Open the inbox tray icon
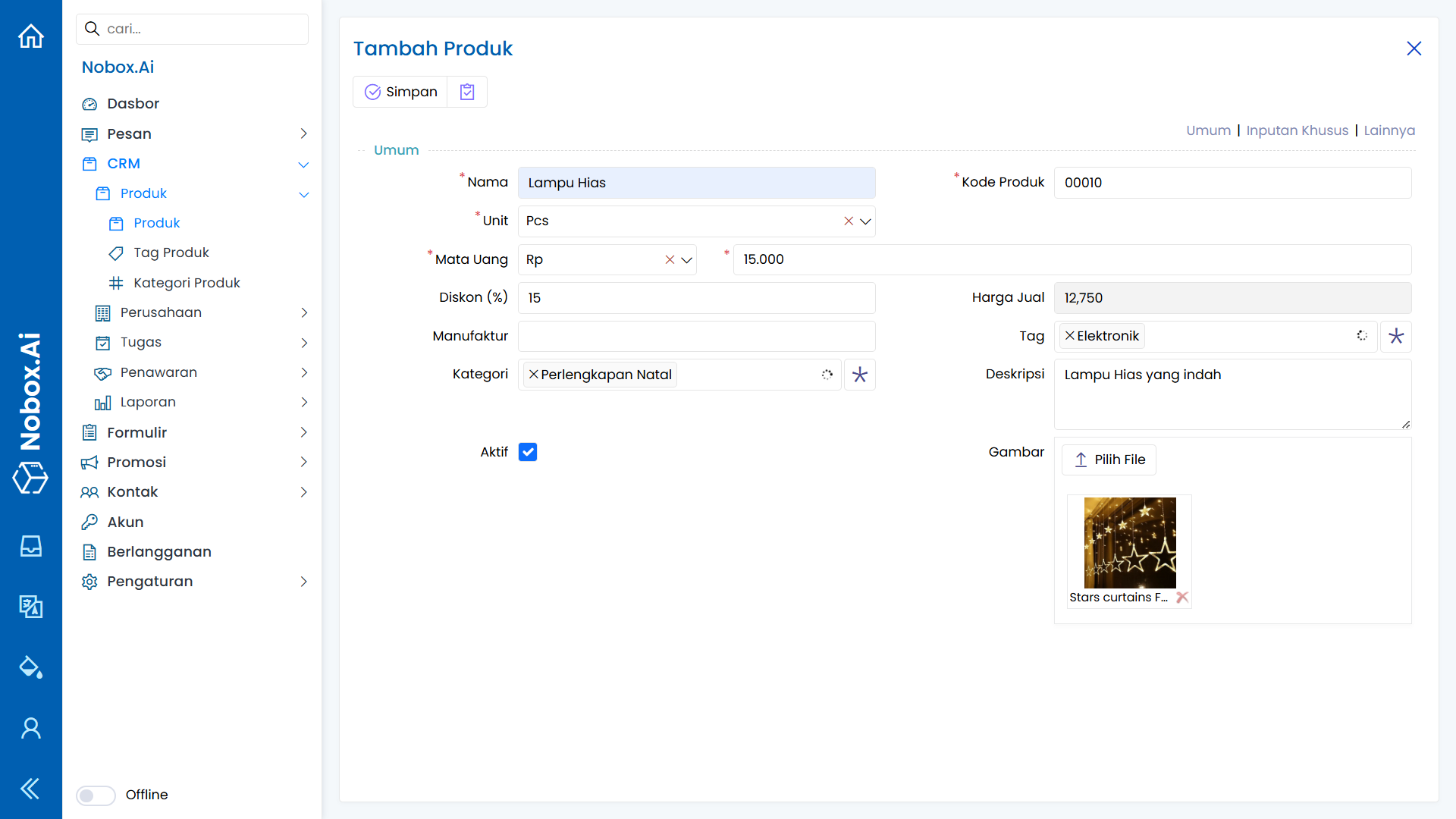The height and width of the screenshot is (819, 1456). [31, 546]
